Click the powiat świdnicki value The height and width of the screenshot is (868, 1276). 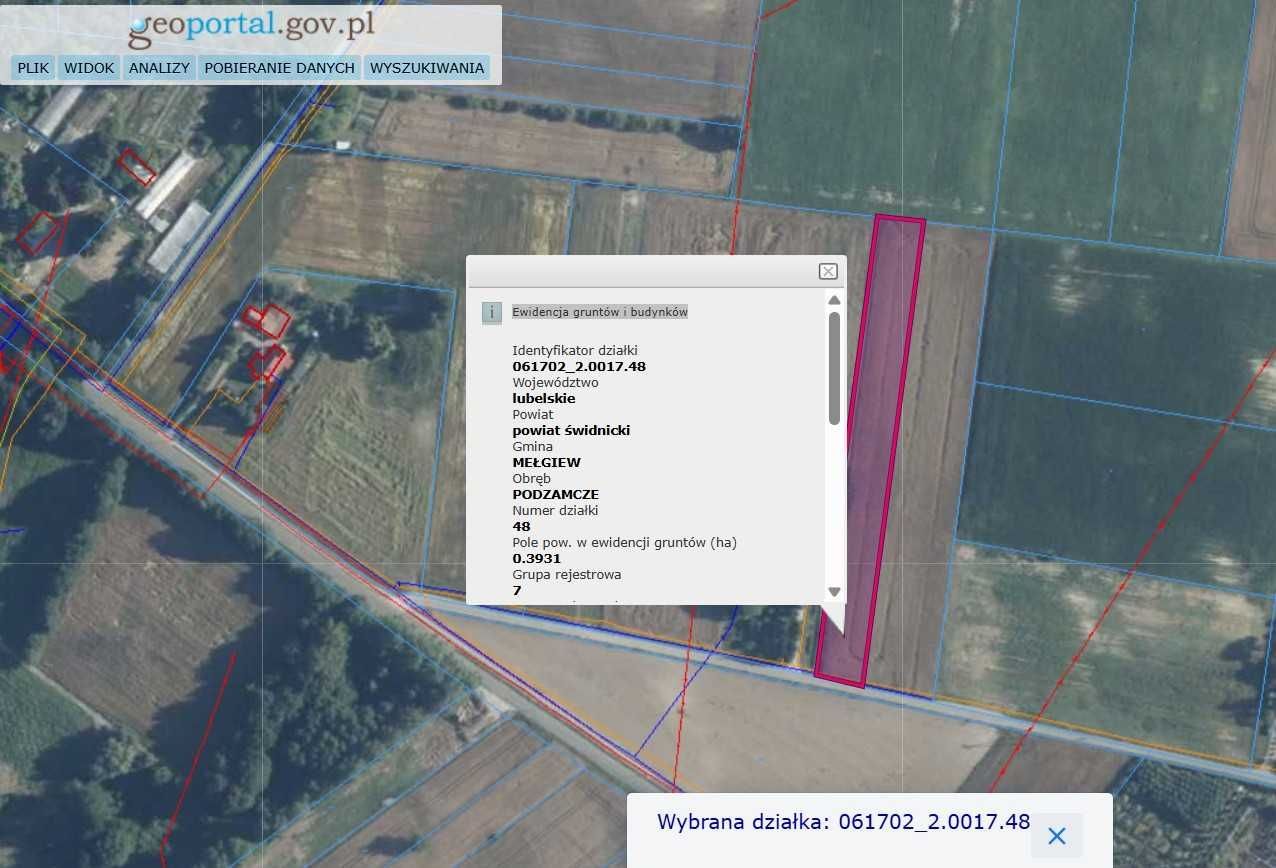pyautogui.click(x=571, y=430)
